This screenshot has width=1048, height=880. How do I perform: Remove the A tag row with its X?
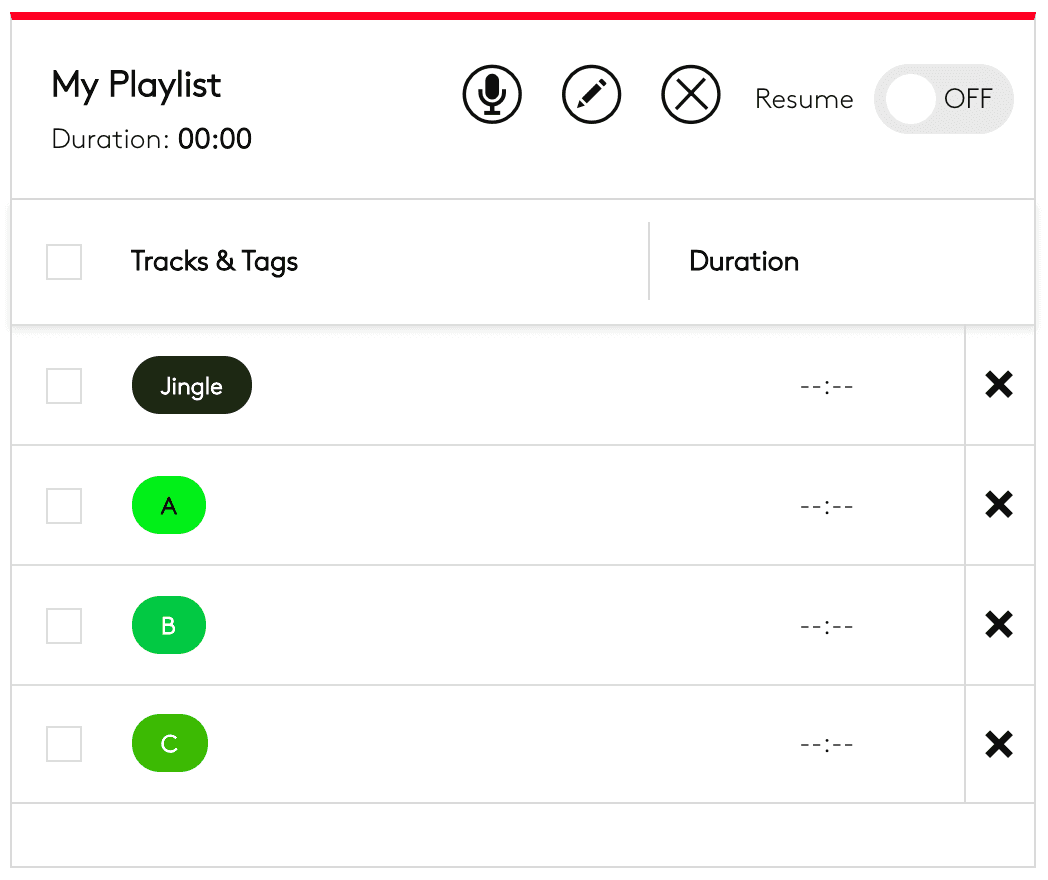coord(999,505)
